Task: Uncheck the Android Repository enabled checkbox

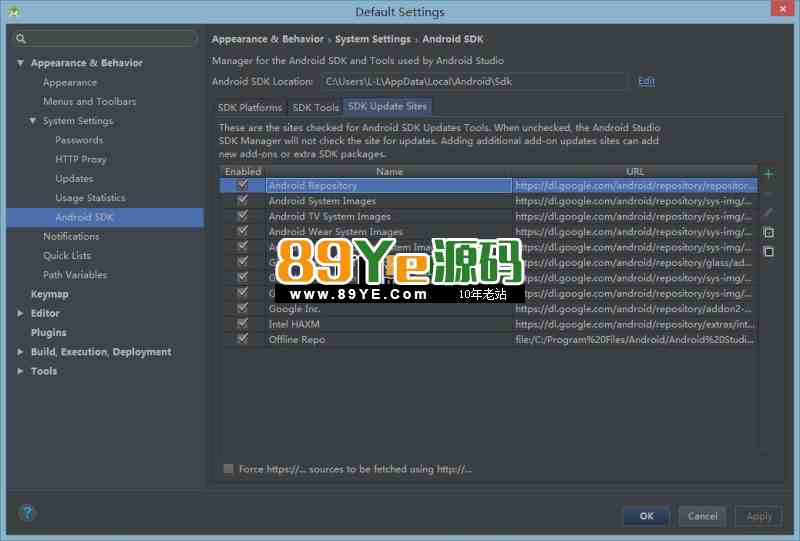Action: [243, 185]
